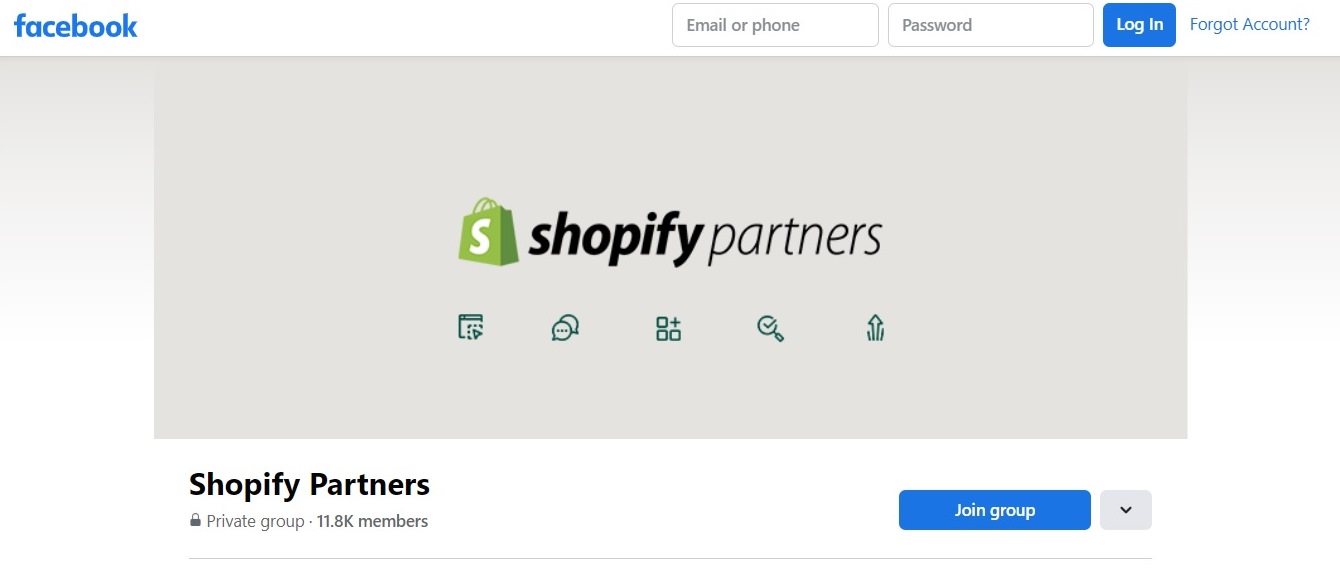Viewport: 1340px width, 575px height.
Task: Focus the Password field
Action: point(991,25)
